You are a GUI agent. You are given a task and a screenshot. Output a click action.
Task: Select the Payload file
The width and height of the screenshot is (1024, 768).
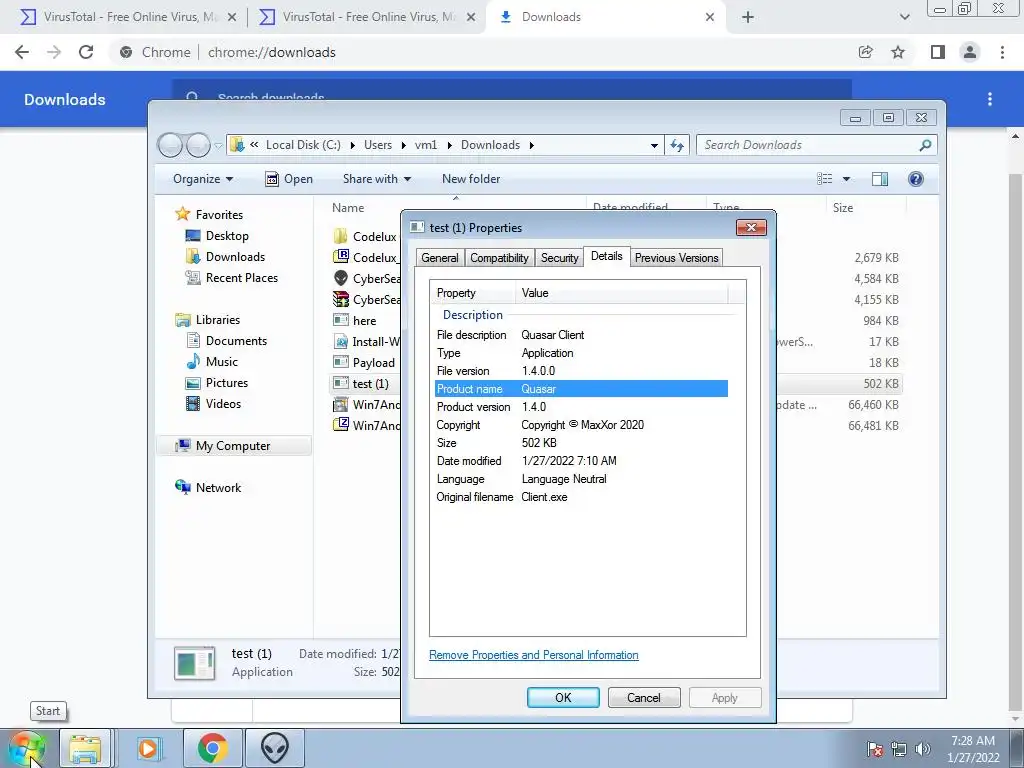[374, 362]
